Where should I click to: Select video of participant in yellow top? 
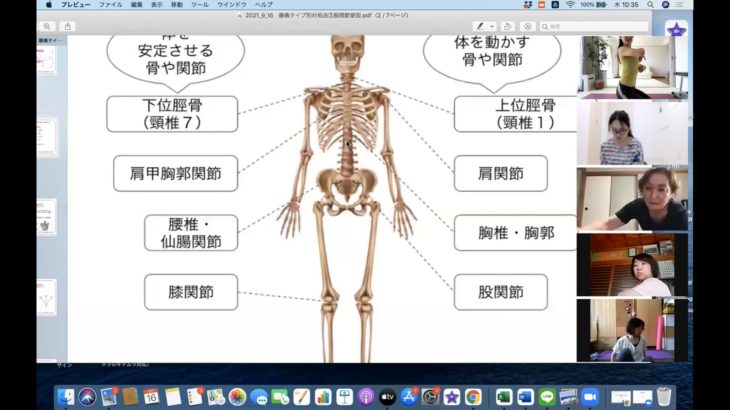coord(632,67)
